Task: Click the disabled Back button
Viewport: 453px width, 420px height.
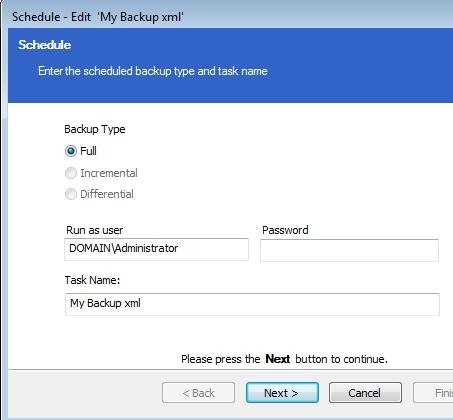Action: (199, 393)
